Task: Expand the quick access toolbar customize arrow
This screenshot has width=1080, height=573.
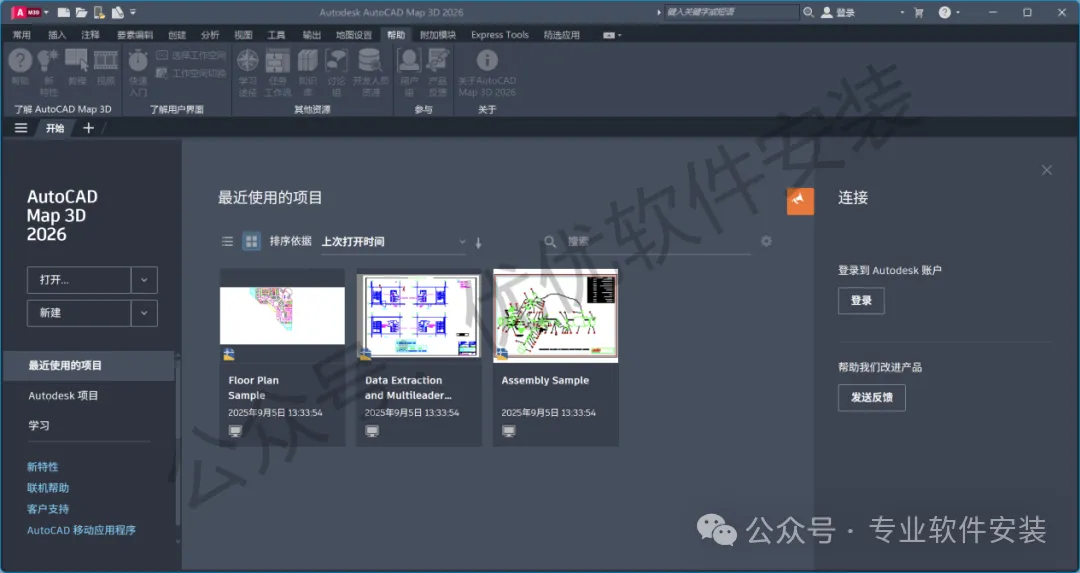Action: (134, 12)
